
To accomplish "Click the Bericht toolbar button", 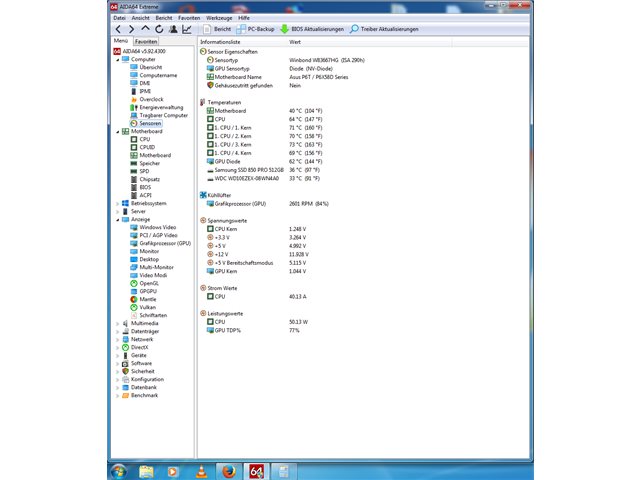I will [218, 29].
